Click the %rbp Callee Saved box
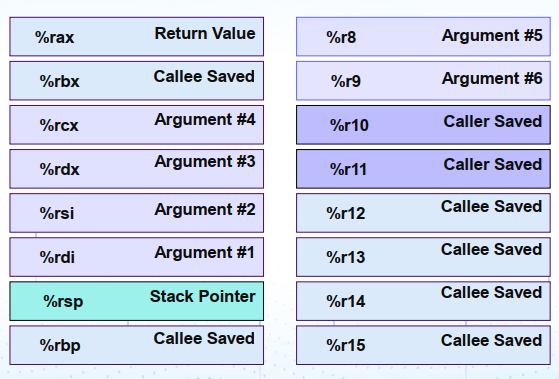 137,345
